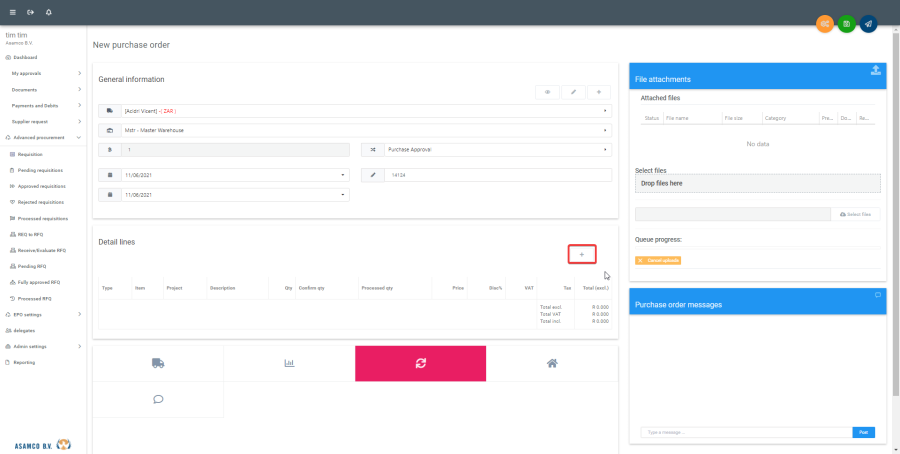Switch to the chart statistics tab
Viewport: 900px width, 454px height.
[x=289, y=364]
